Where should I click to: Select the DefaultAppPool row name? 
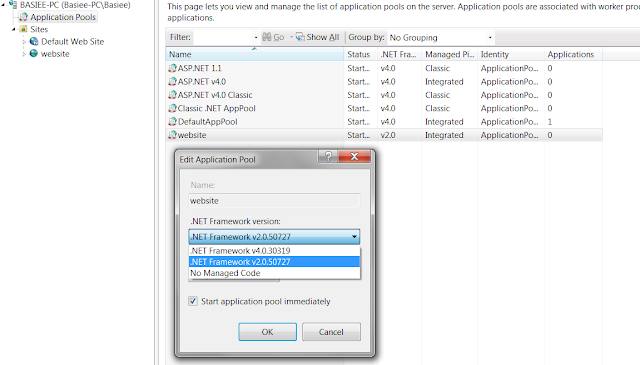point(207,122)
